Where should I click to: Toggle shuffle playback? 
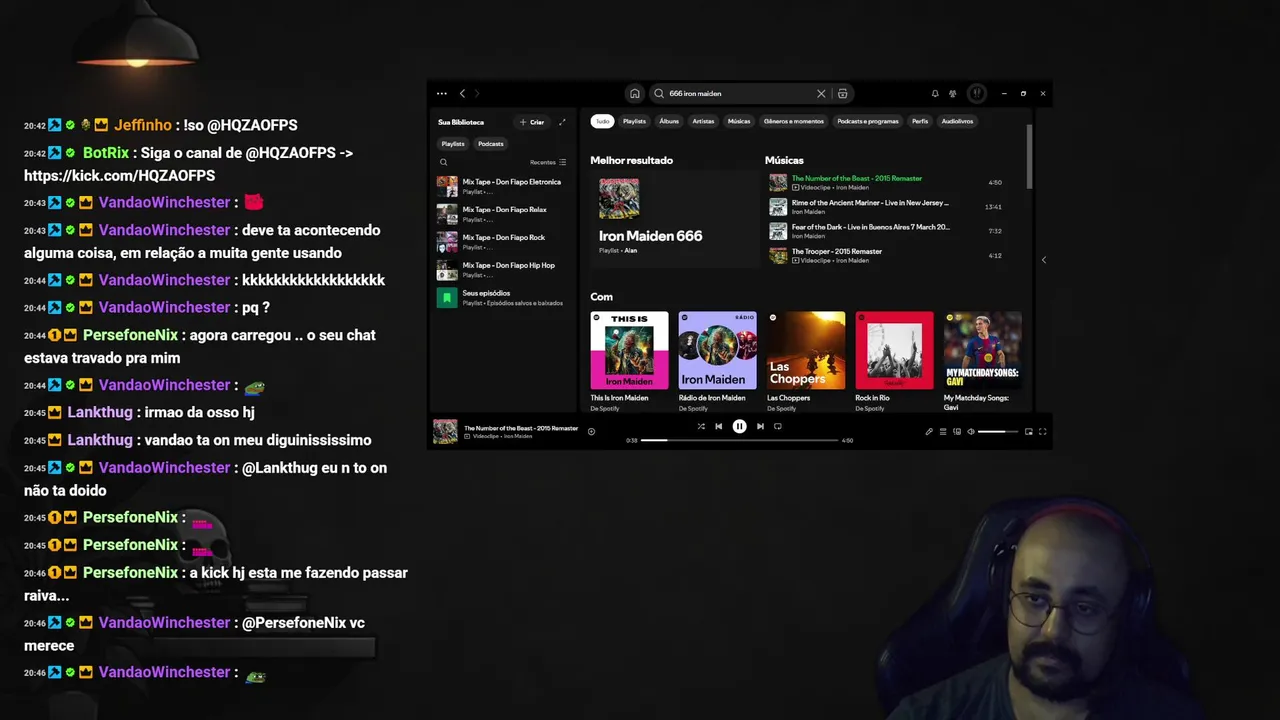coord(701,426)
